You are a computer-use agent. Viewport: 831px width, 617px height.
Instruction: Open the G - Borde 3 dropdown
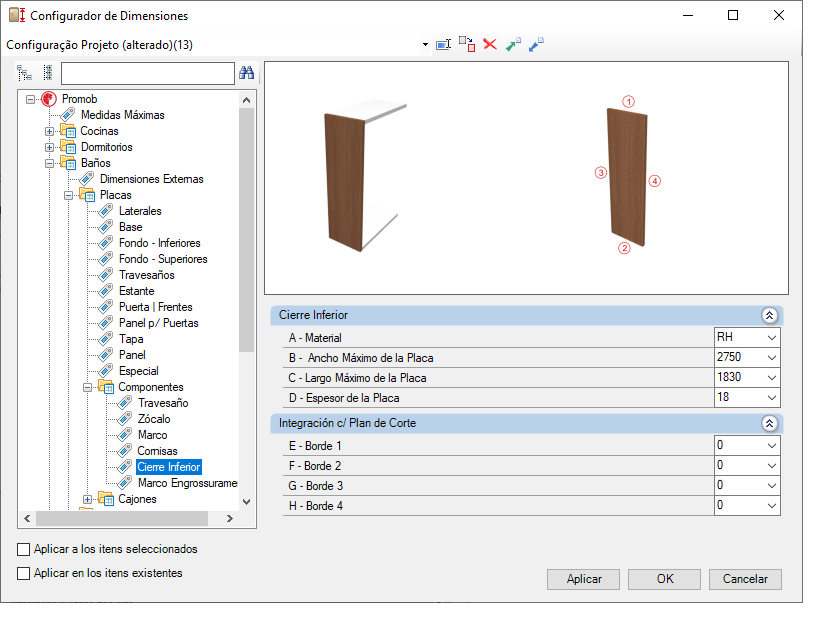pyautogui.click(x=772, y=486)
